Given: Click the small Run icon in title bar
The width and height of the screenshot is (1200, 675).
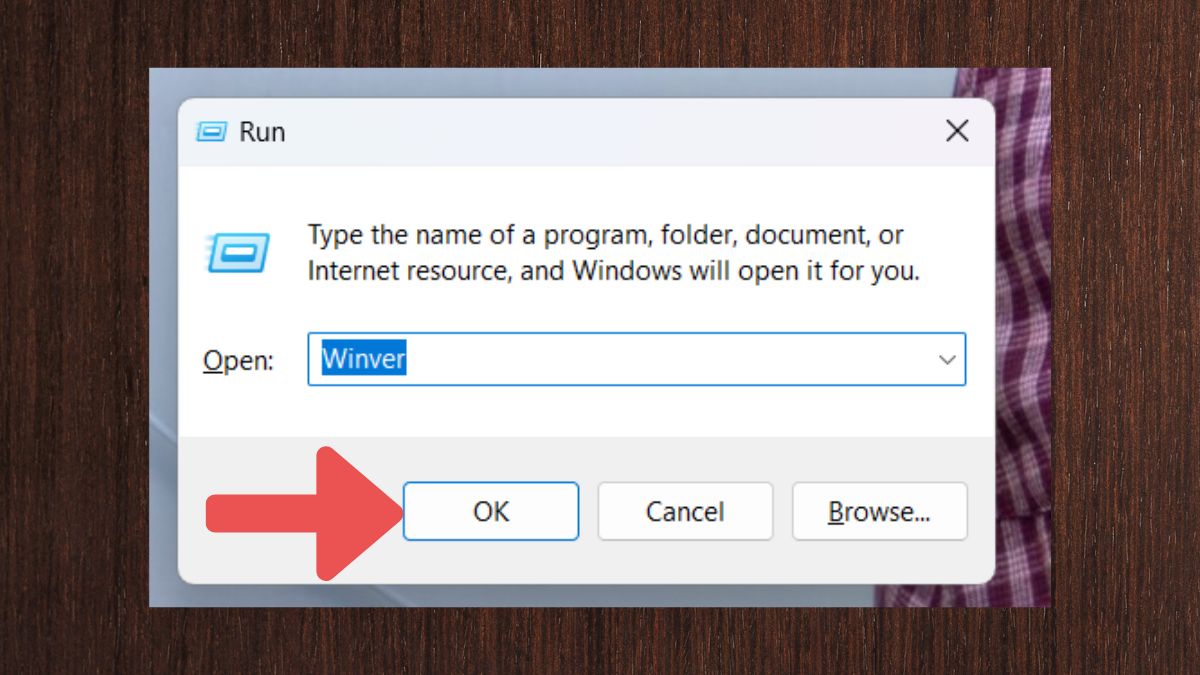Looking at the screenshot, I should tap(211, 132).
